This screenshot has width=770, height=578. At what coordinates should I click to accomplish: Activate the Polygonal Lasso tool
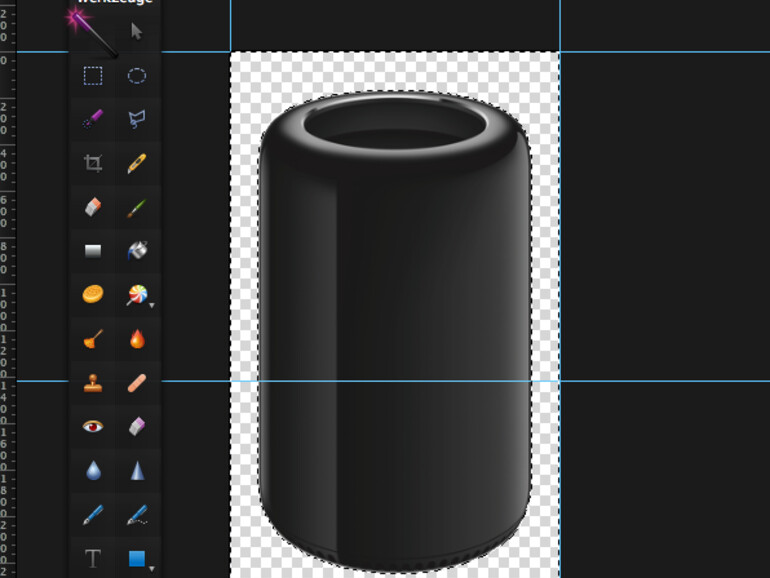pos(137,119)
